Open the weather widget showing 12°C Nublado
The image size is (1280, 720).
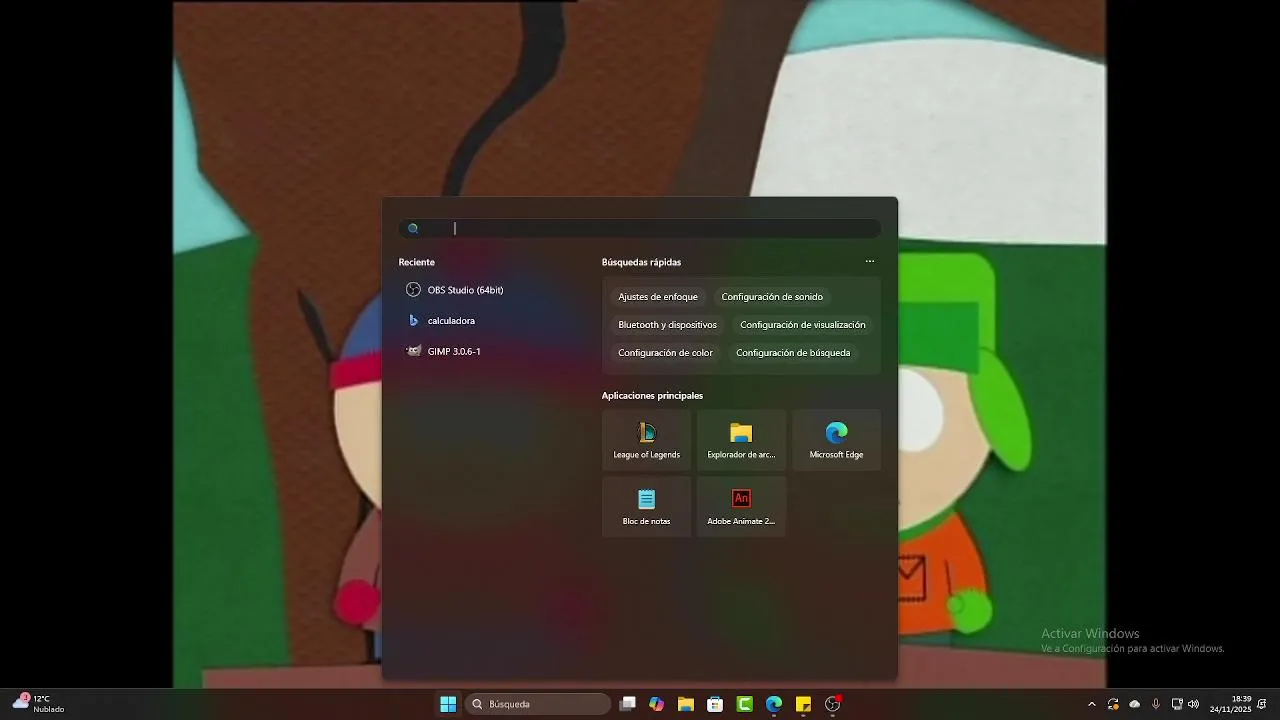click(x=38, y=704)
